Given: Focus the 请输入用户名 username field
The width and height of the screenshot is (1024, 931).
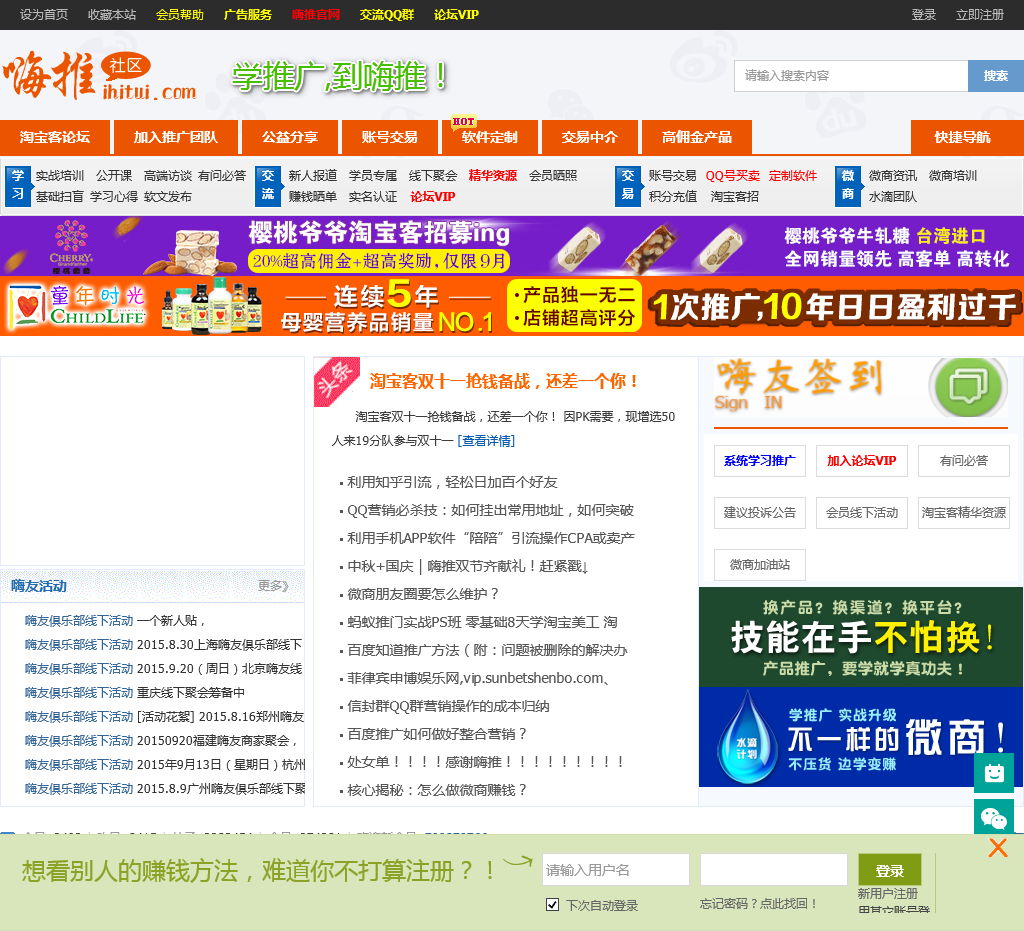Looking at the screenshot, I should click(x=616, y=870).
